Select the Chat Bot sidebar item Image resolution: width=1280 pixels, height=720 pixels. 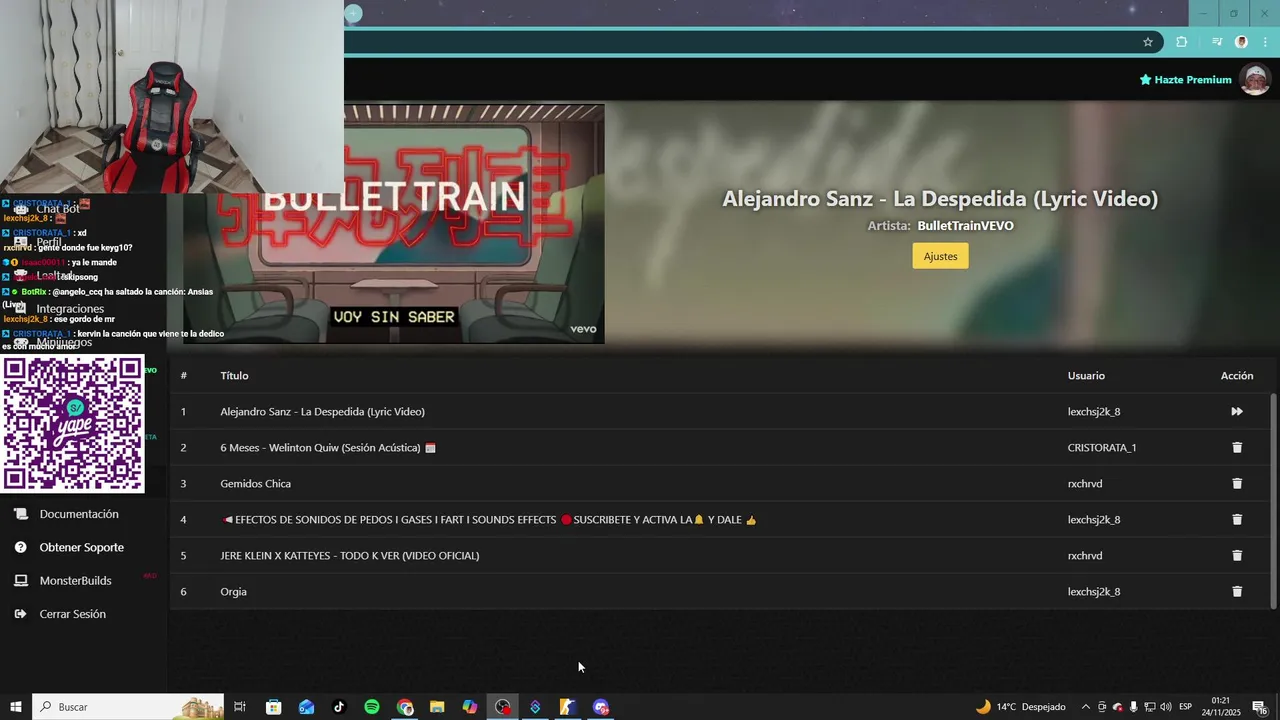58,209
